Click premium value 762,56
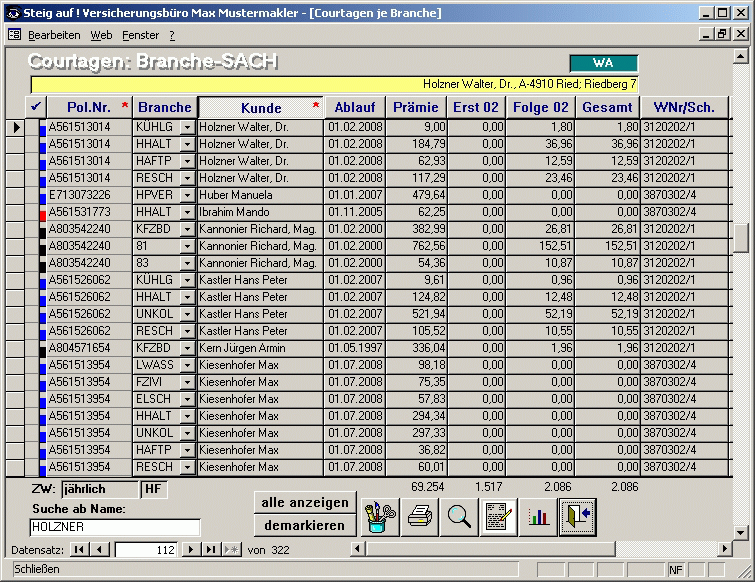This screenshot has height=582, width=755. click(x=417, y=246)
